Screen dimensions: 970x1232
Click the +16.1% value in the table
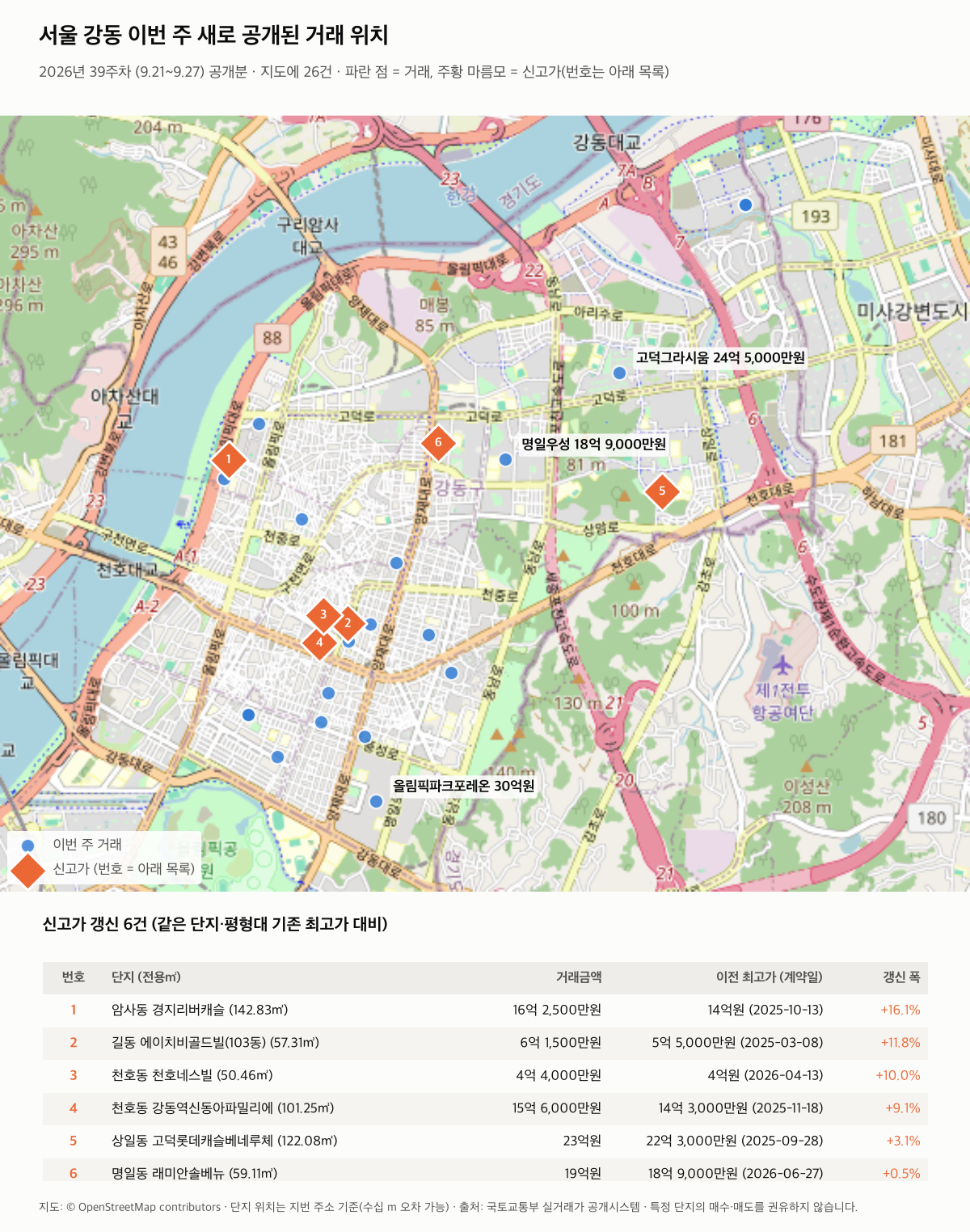[900, 1010]
